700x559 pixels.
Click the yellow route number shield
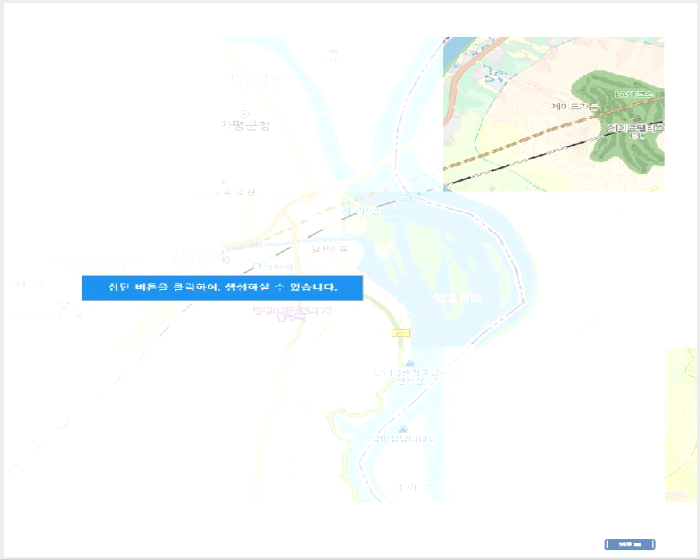(x=400, y=333)
